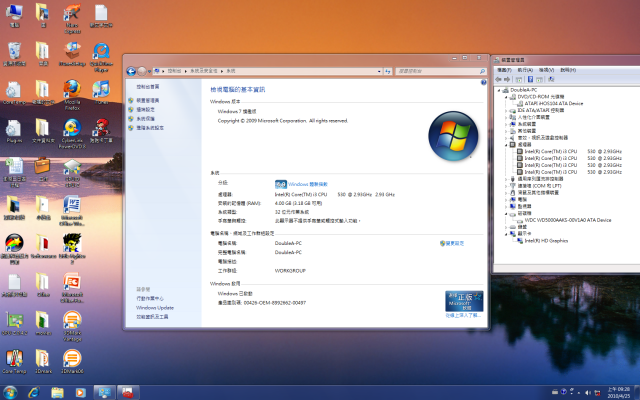The width and height of the screenshot is (640, 400).
Task: Click the Back arrow in the System window
Action: [131, 71]
